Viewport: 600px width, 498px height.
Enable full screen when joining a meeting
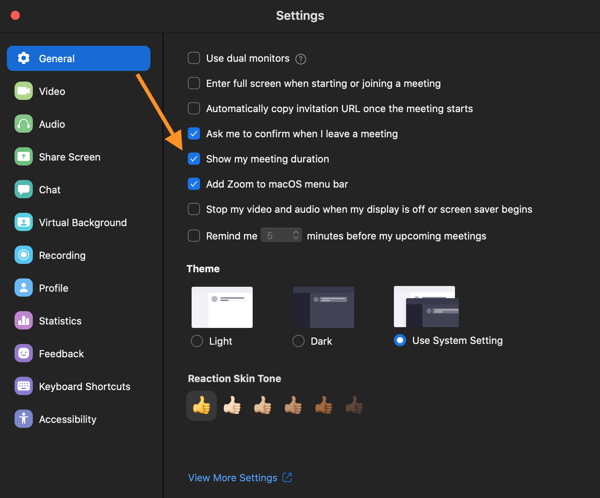pyautogui.click(x=194, y=83)
